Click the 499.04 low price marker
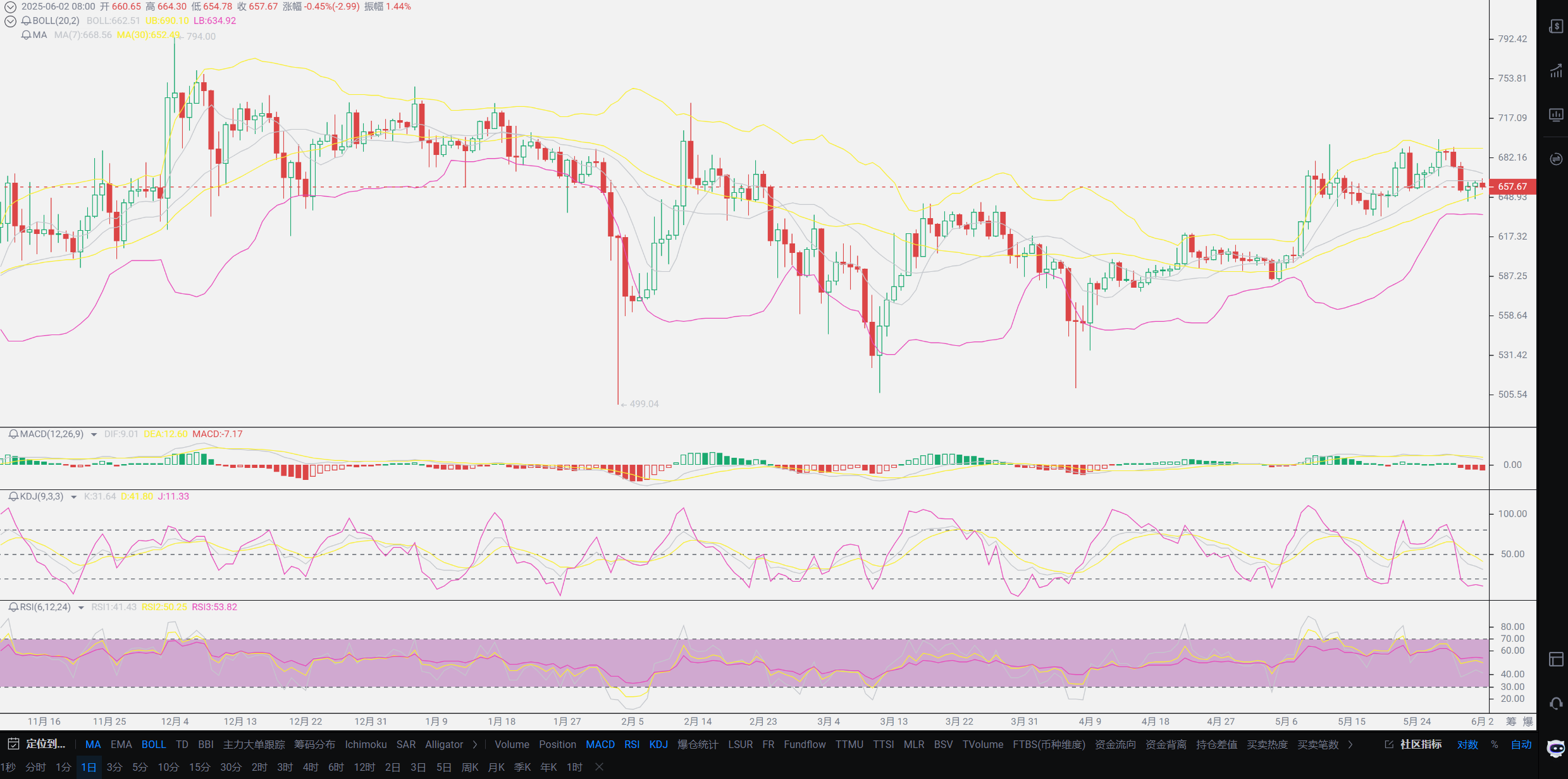Screen dimensions: 1568x779 pyautogui.click(x=644, y=404)
